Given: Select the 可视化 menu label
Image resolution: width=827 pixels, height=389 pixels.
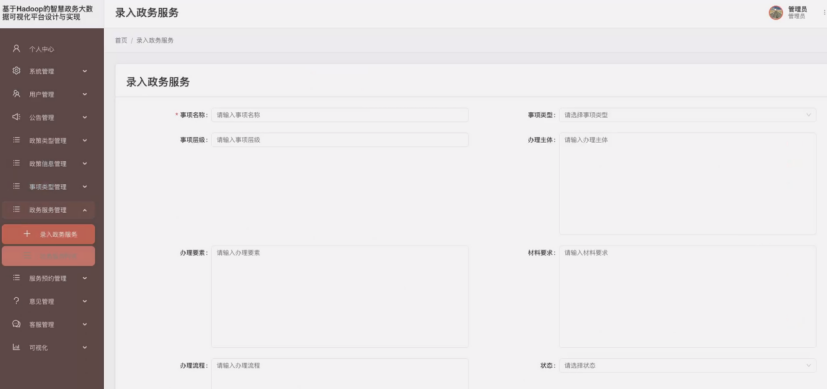Looking at the screenshot, I should [x=39, y=348].
